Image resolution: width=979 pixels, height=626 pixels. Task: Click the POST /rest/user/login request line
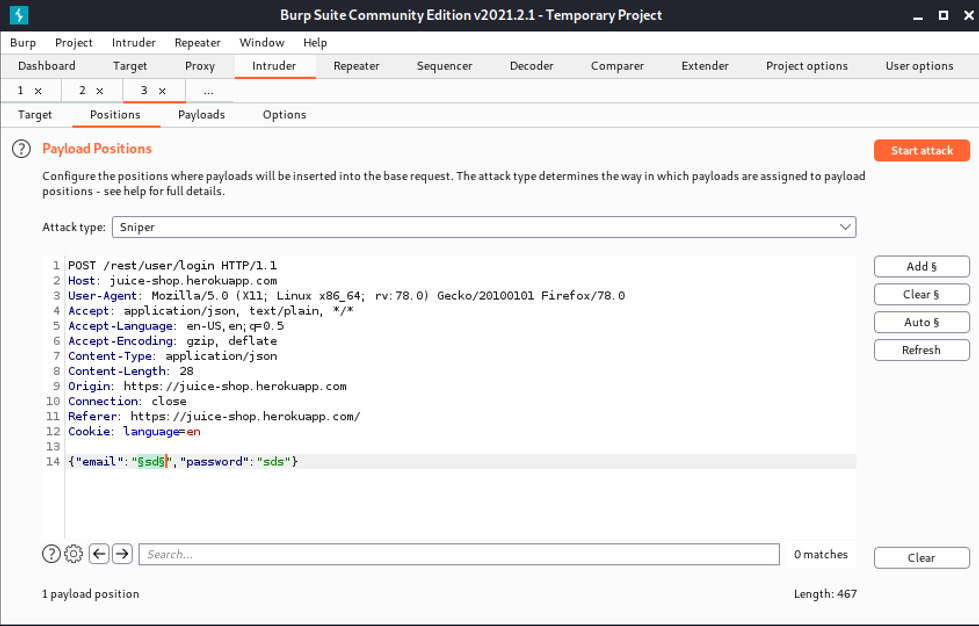tap(172, 266)
